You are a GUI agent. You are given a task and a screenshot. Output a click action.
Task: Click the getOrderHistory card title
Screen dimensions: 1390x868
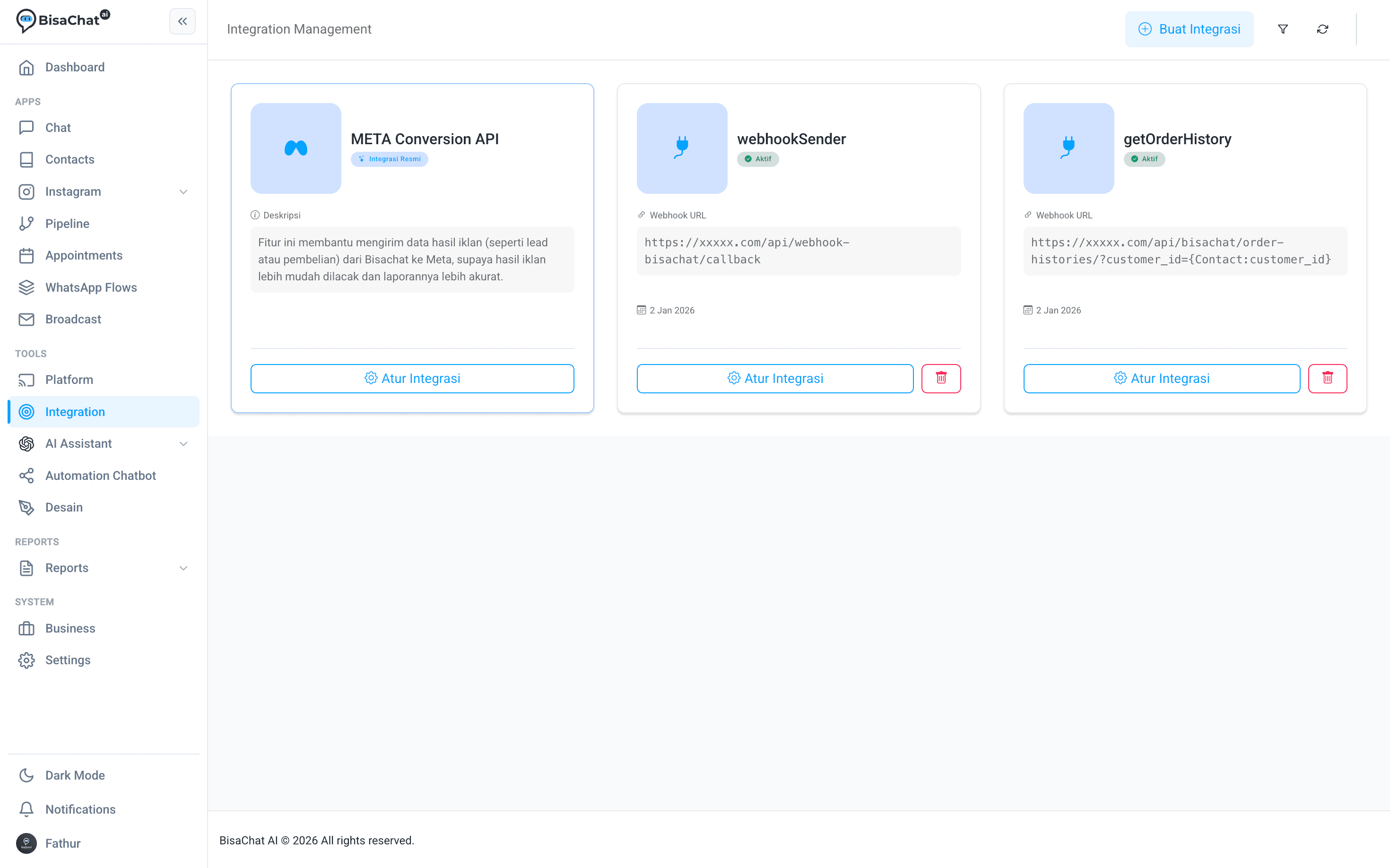tap(1178, 139)
